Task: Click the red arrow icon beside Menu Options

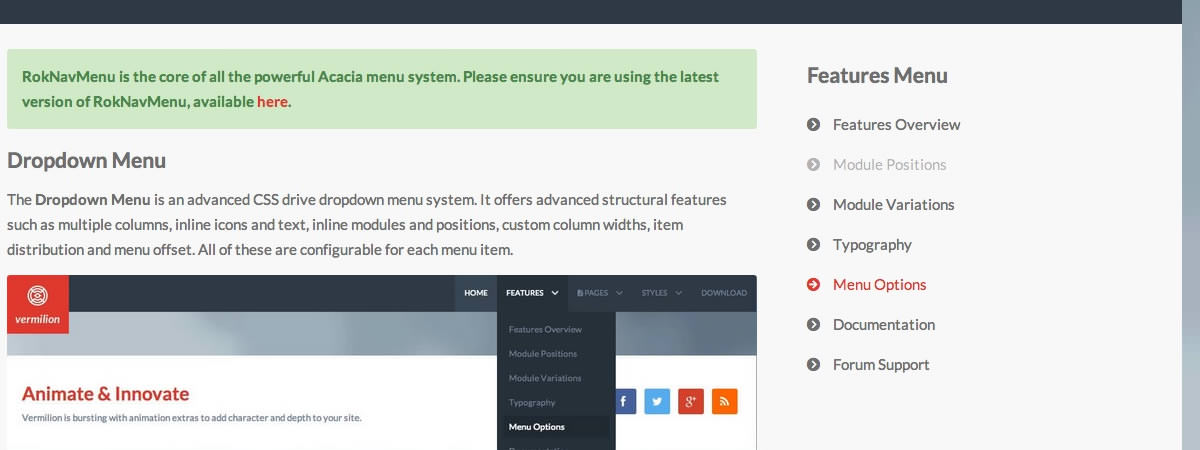Action: click(813, 285)
